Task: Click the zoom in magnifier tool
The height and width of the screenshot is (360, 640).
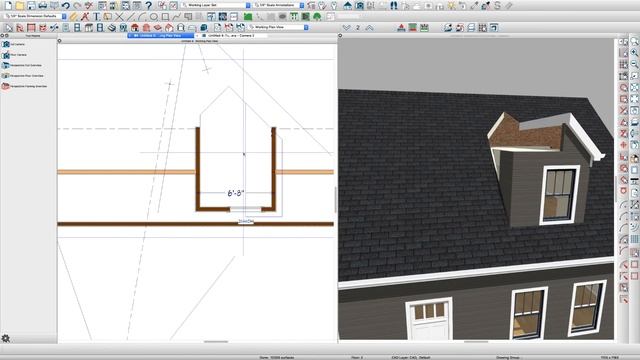Action: coord(634,53)
